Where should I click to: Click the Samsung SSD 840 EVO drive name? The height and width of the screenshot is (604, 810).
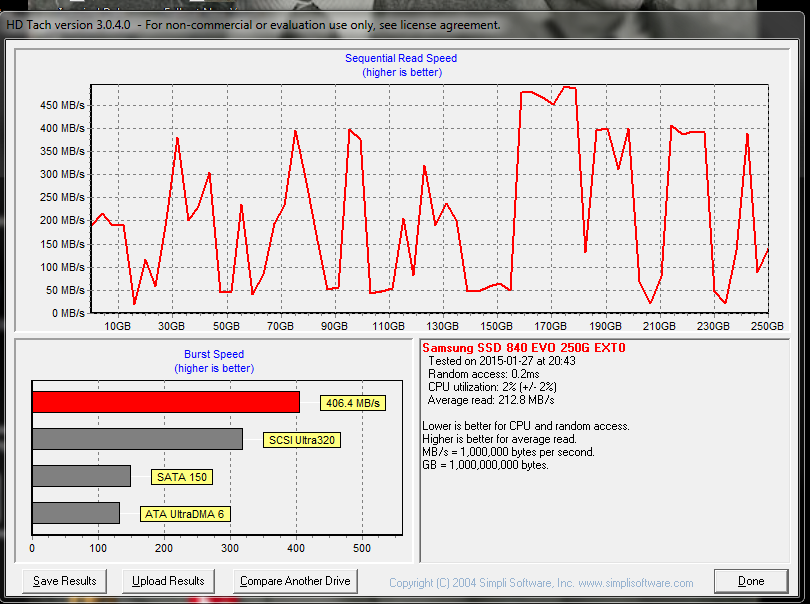(x=524, y=348)
